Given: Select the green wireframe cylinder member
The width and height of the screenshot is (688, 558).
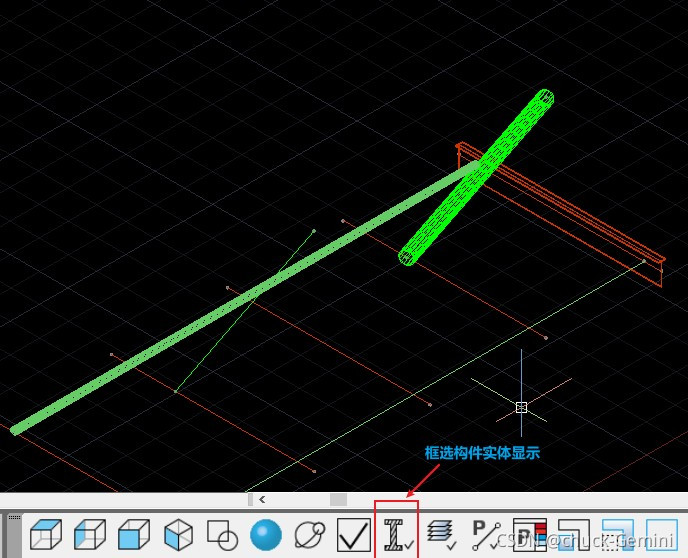Looking at the screenshot, I should tap(475, 178).
